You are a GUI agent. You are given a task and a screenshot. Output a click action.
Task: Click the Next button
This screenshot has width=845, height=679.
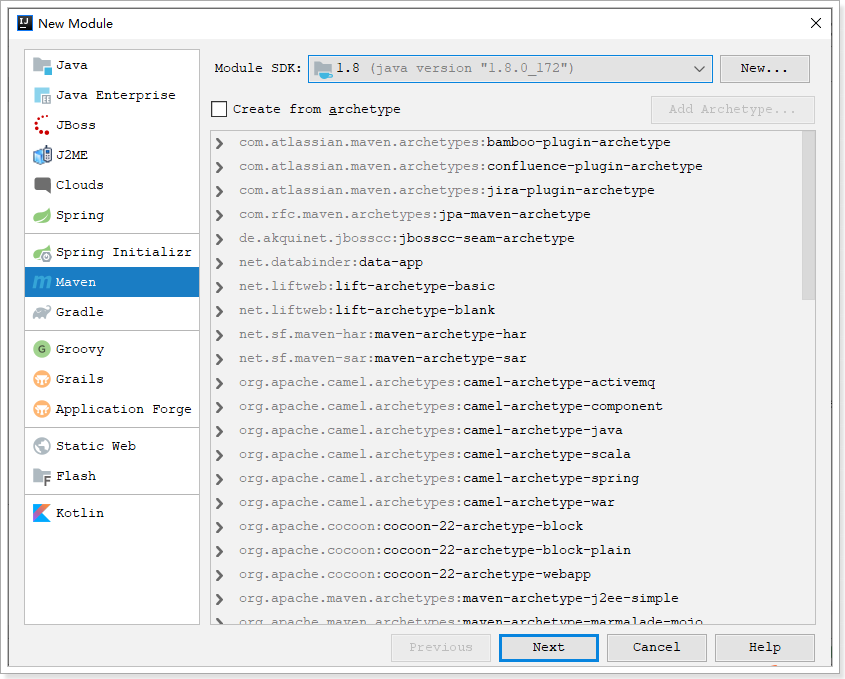coord(549,647)
